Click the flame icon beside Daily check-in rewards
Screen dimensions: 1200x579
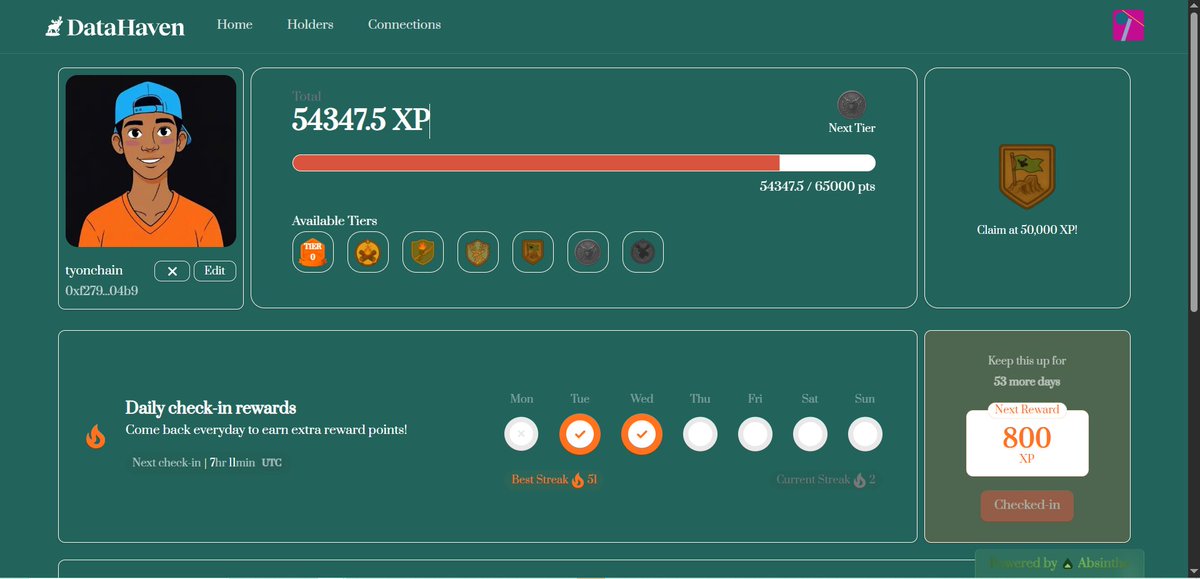[96, 436]
